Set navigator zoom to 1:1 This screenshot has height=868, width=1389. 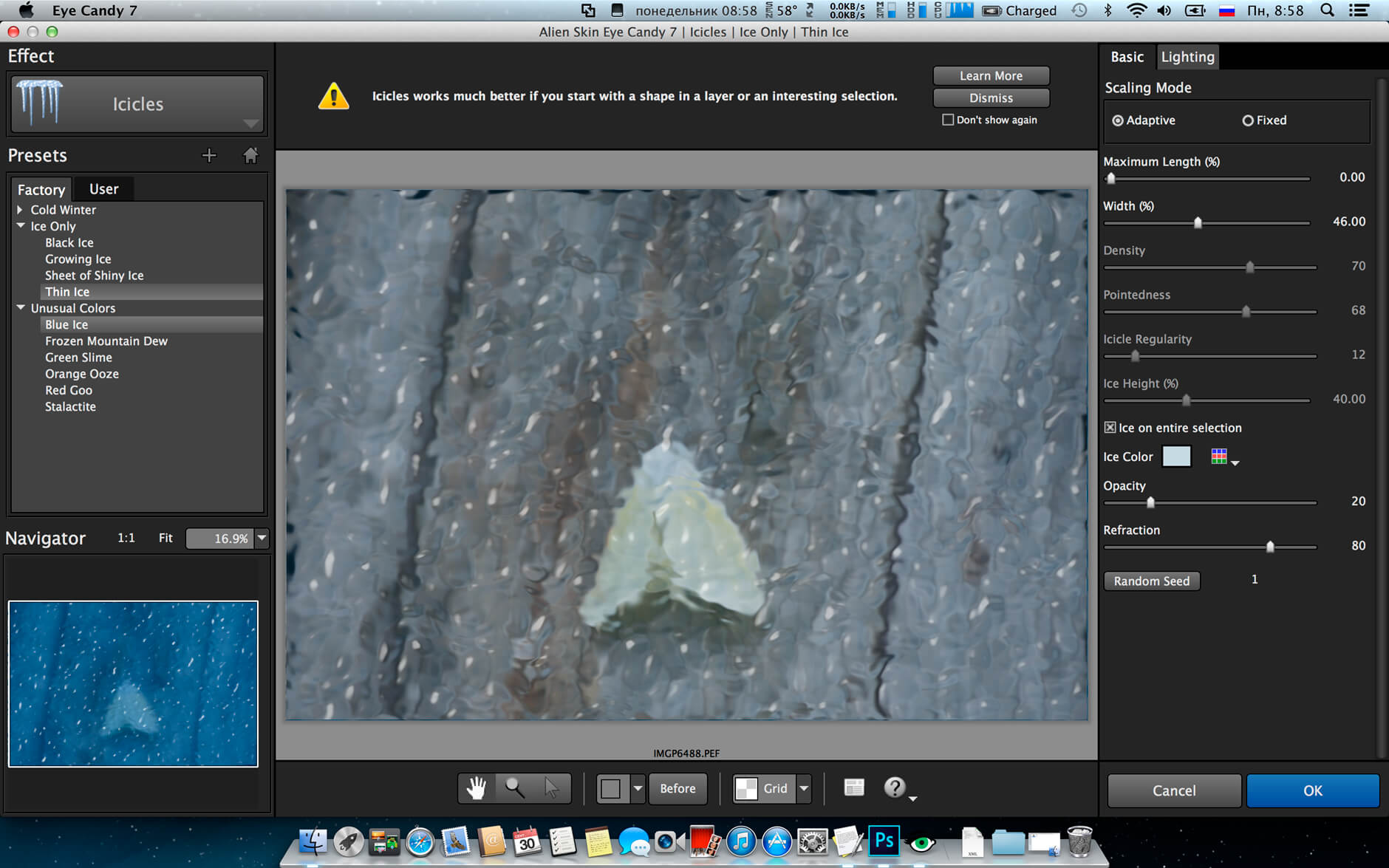click(x=126, y=538)
